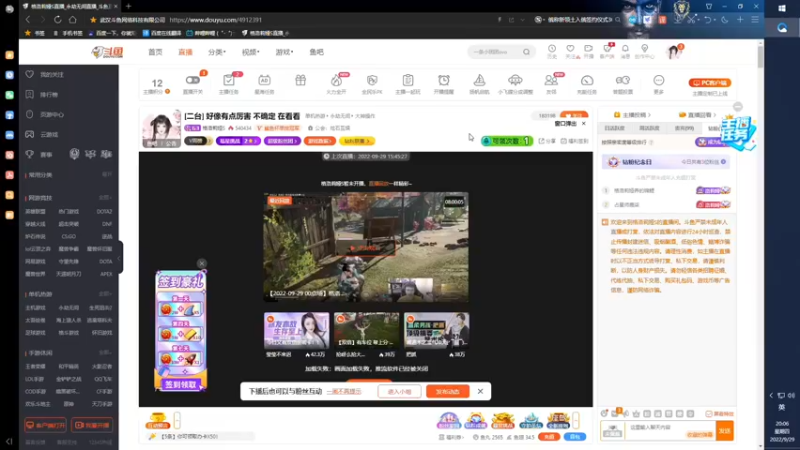
Task: Open the watch history clock icon
Action: pyautogui.click(x=552, y=49)
